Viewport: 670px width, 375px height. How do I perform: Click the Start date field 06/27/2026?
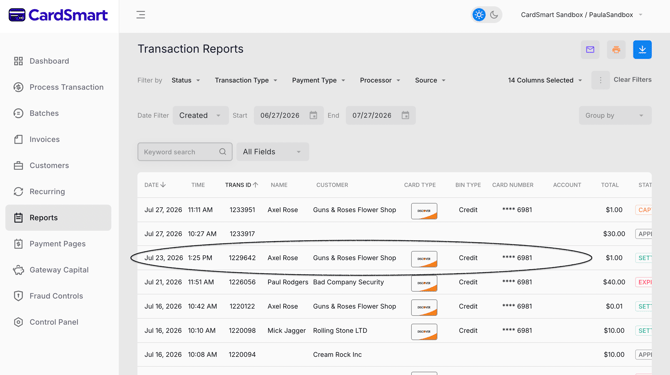pyautogui.click(x=288, y=115)
